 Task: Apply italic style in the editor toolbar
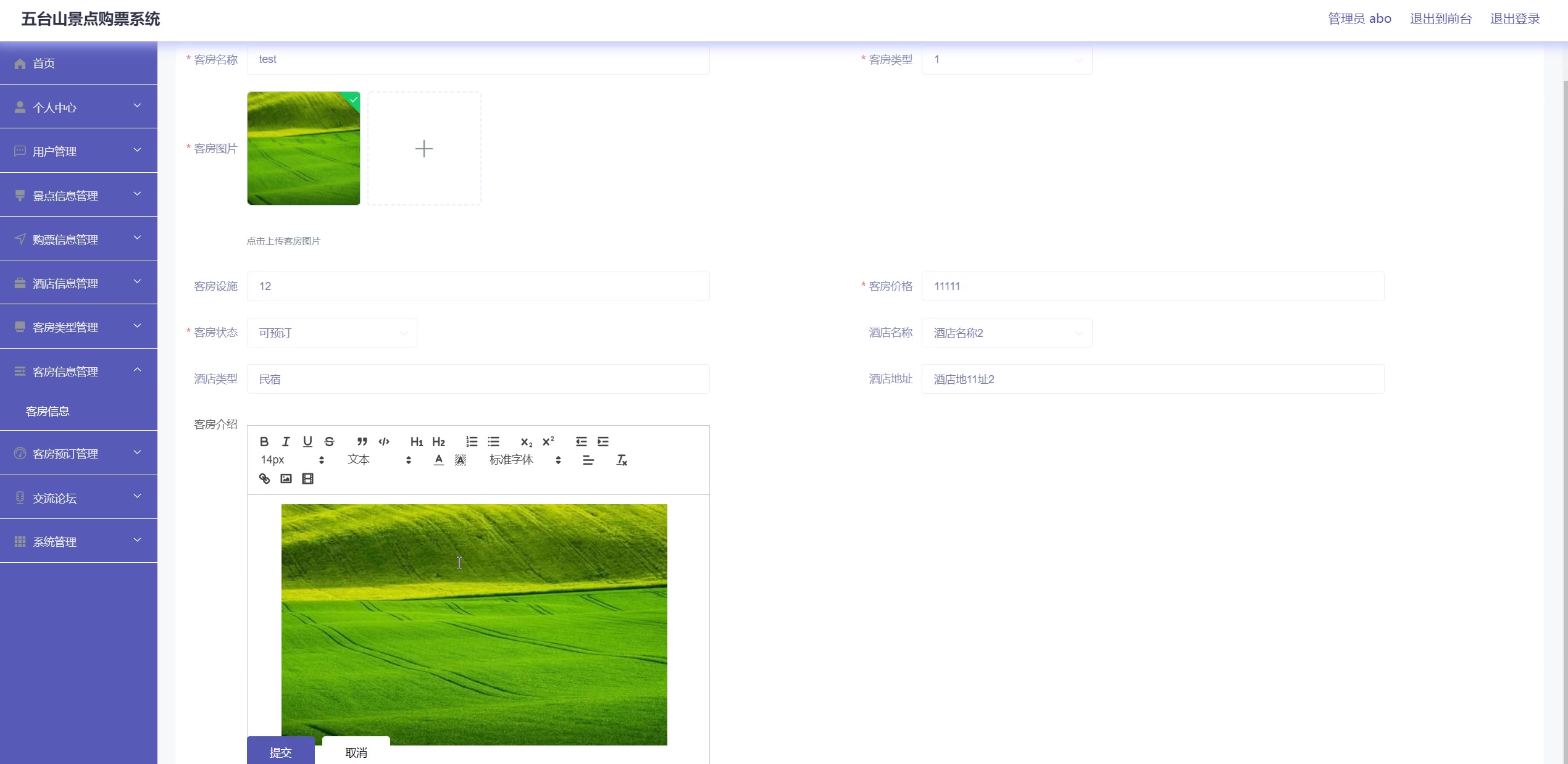coord(286,441)
